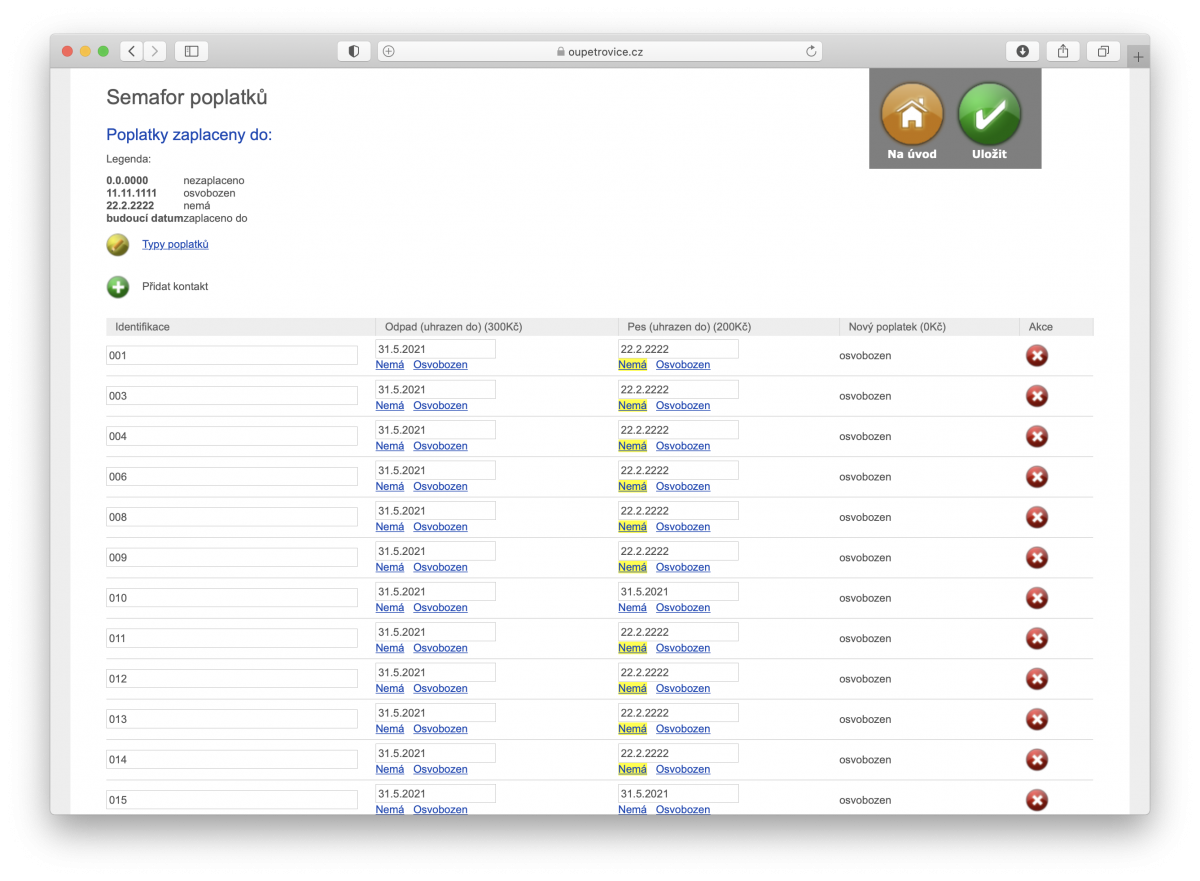Click the coin icon beside Typy poplatků
The width and height of the screenshot is (1200, 881).
(x=117, y=244)
